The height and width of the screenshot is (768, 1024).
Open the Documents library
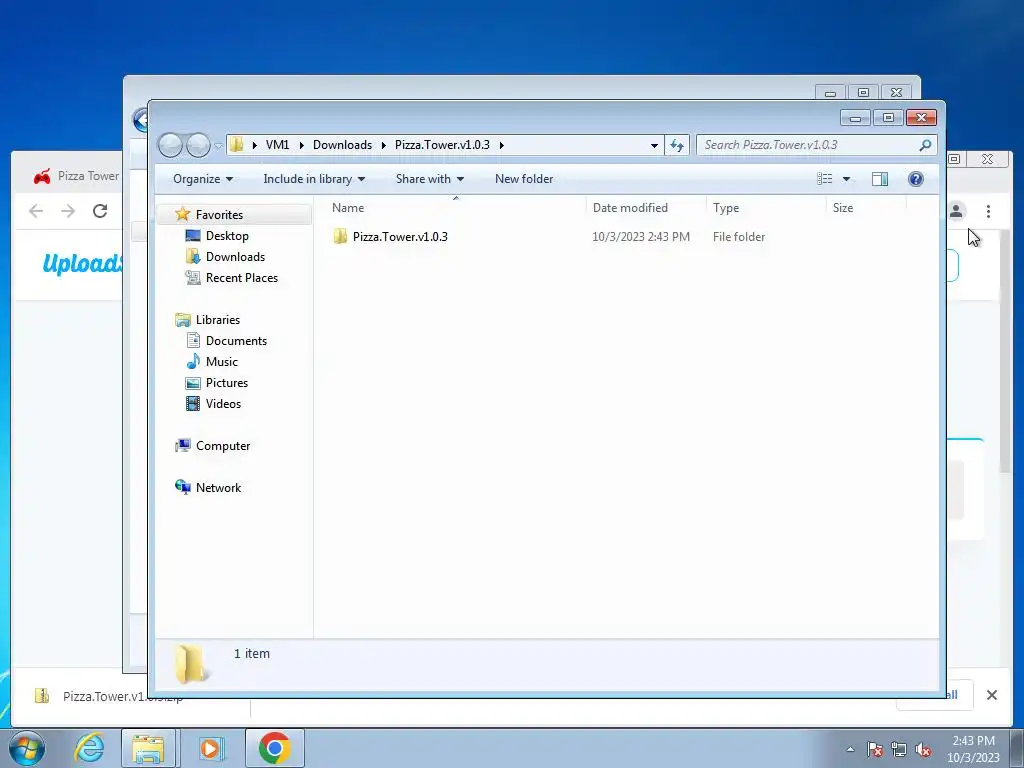click(x=236, y=341)
